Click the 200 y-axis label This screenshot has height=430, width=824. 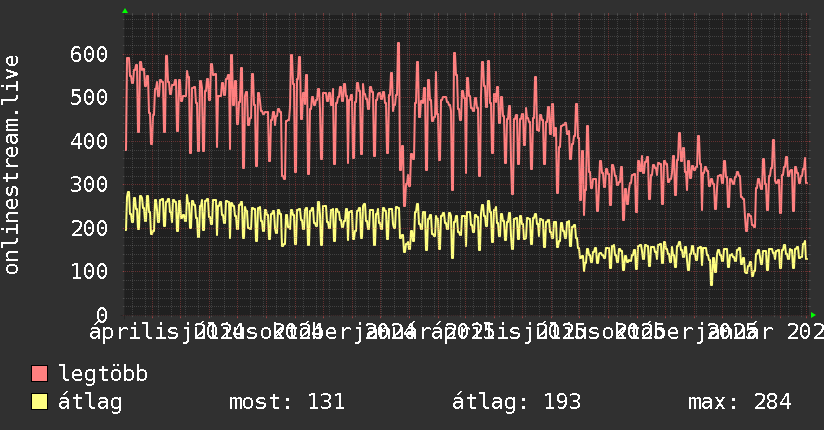click(89, 228)
